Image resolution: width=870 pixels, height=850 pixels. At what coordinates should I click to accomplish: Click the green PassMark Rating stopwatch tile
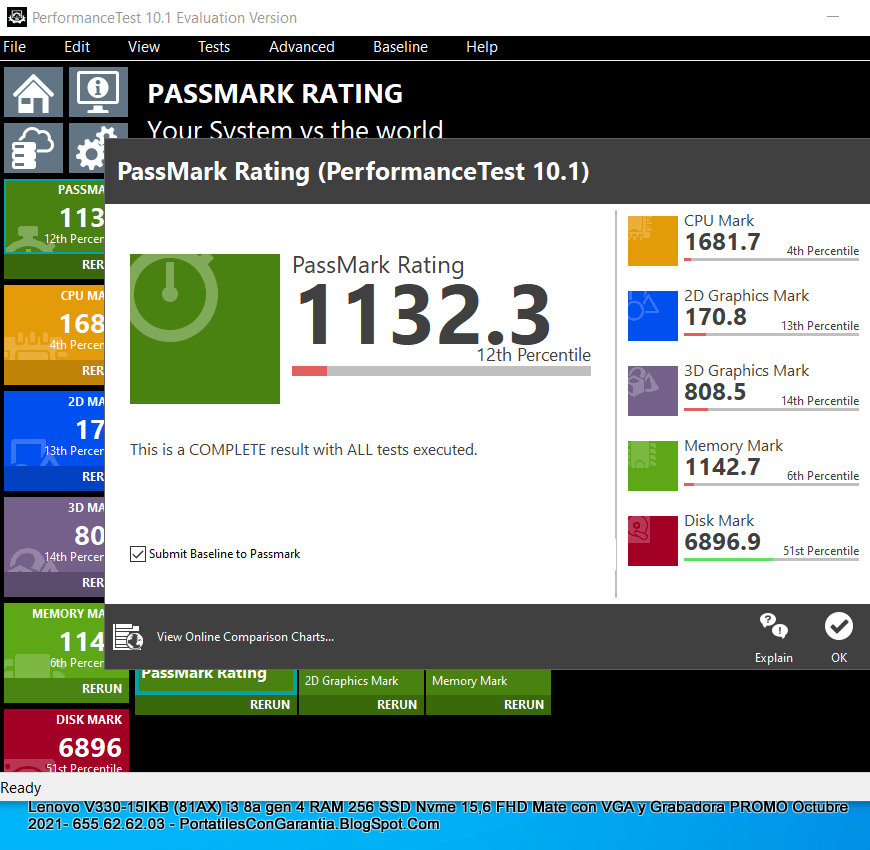tap(205, 328)
